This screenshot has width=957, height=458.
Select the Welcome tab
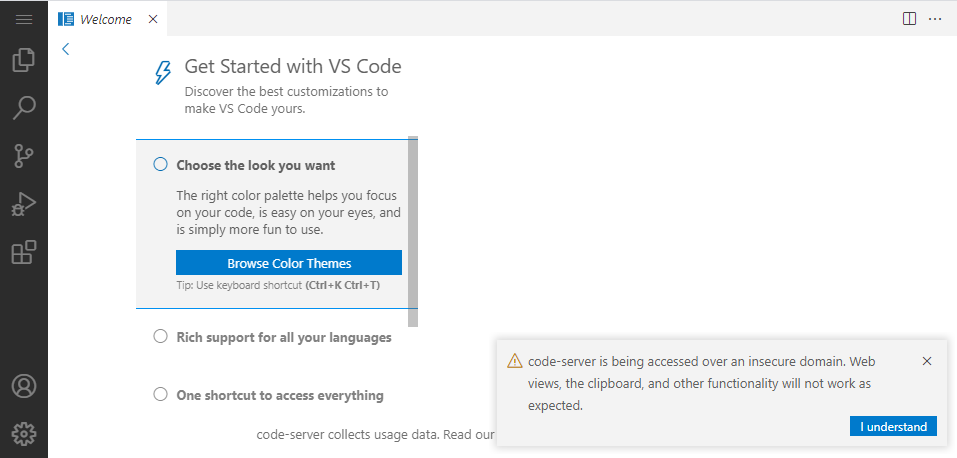pos(107,19)
